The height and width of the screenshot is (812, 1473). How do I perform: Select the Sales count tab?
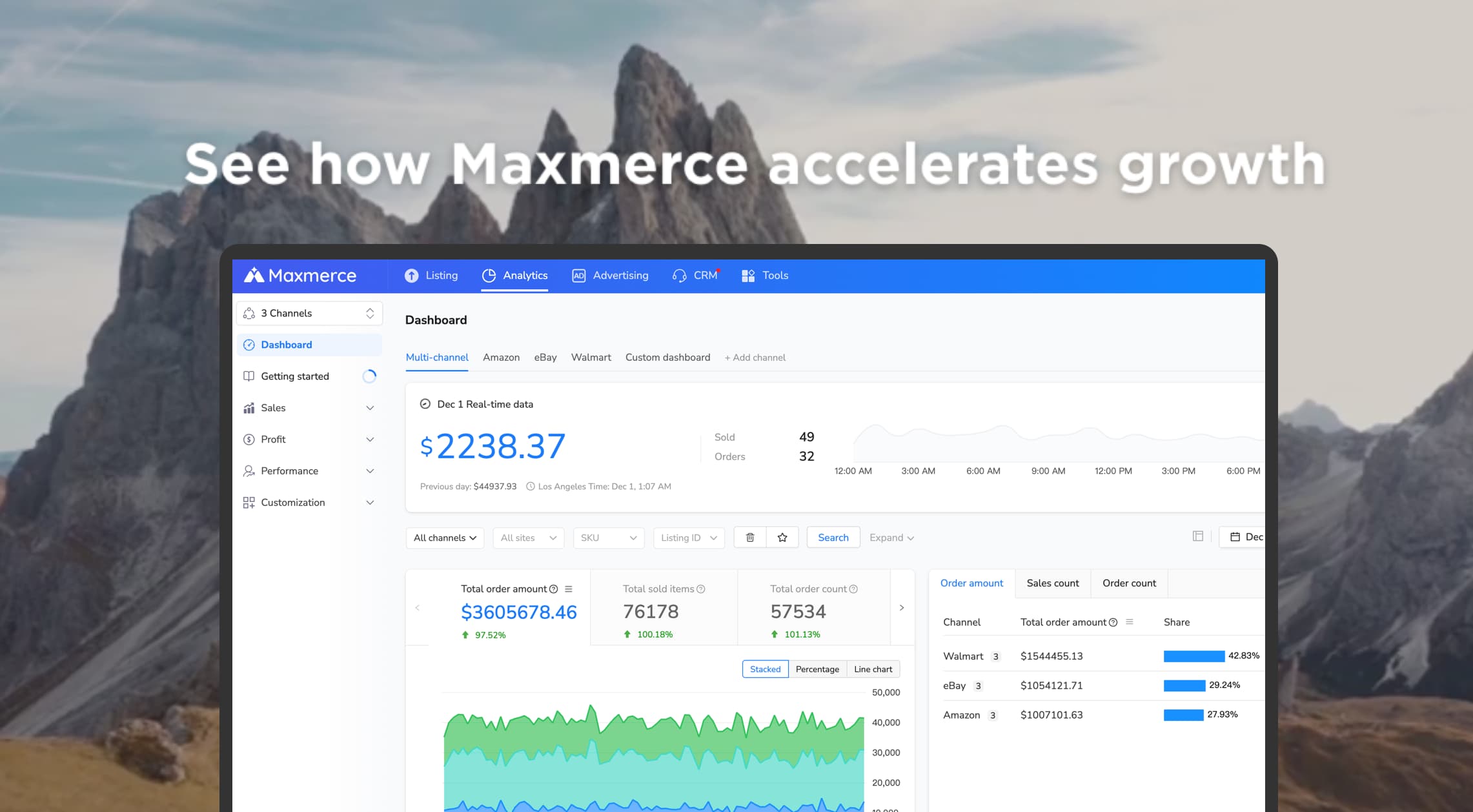coord(1052,584)
